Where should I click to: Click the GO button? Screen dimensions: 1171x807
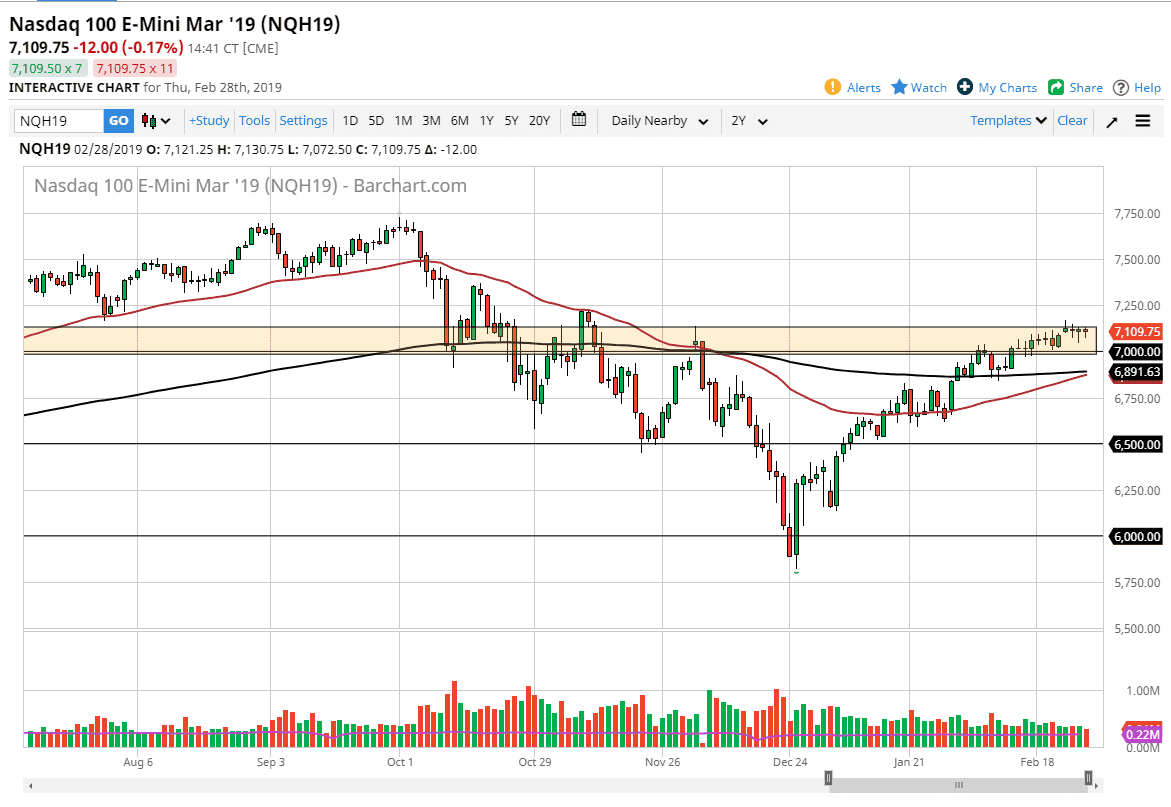pos(118,120)
